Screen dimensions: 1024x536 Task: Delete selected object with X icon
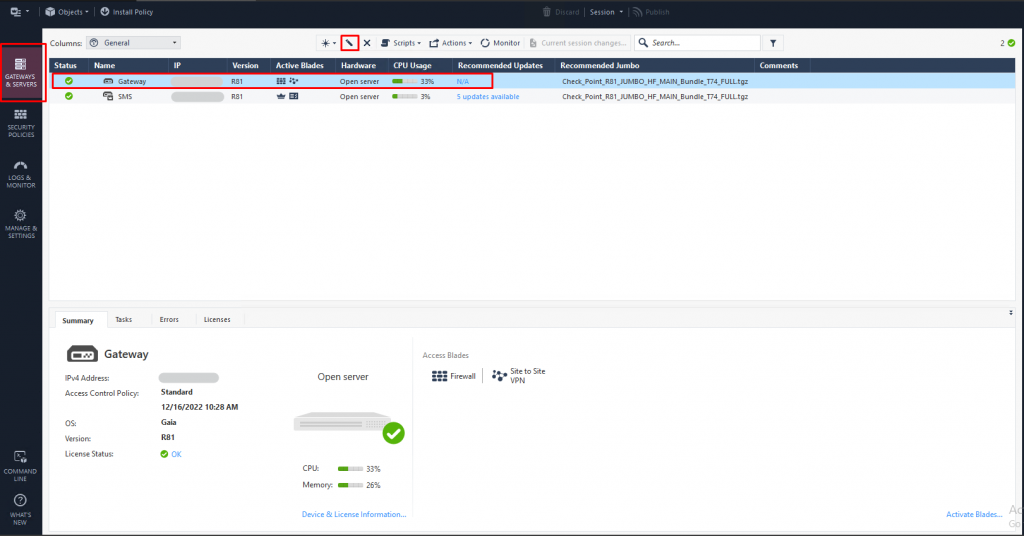click(367, 43)
